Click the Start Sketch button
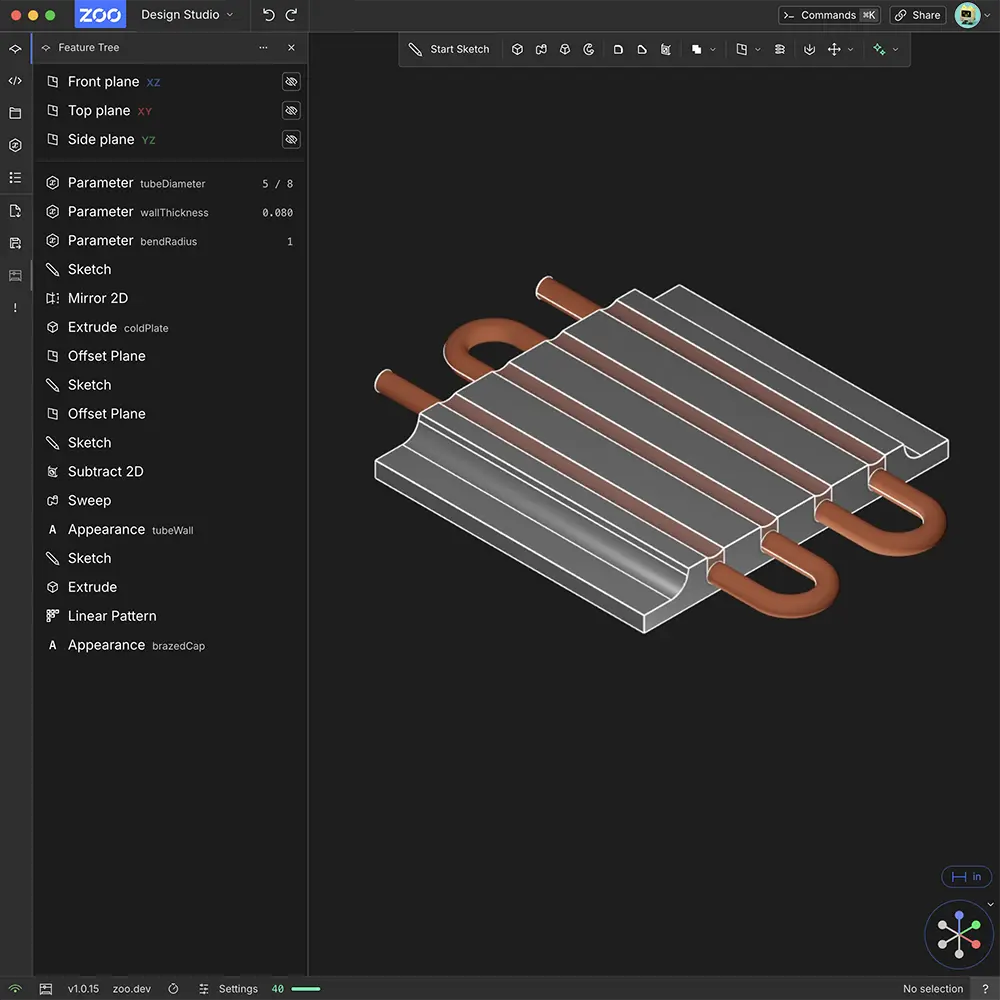1000x1000 pixels. (449, 49)
